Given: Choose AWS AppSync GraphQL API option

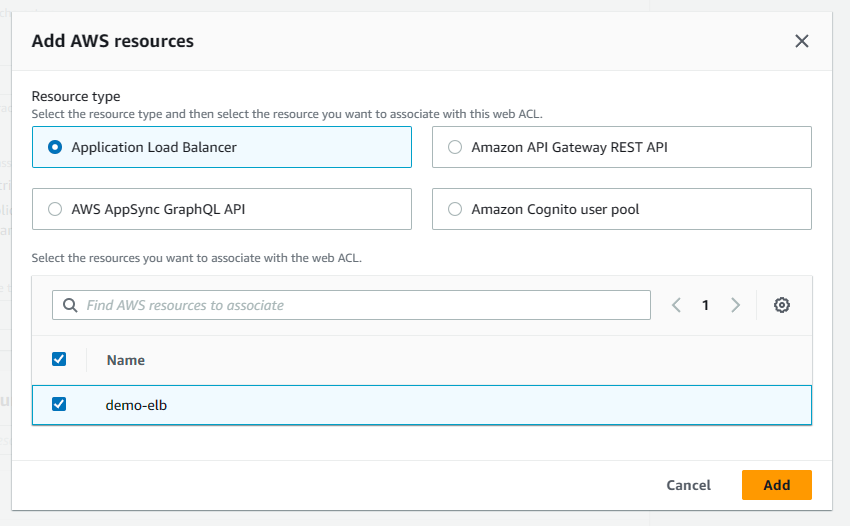Looking at the screenshot, I should (56, 209).
